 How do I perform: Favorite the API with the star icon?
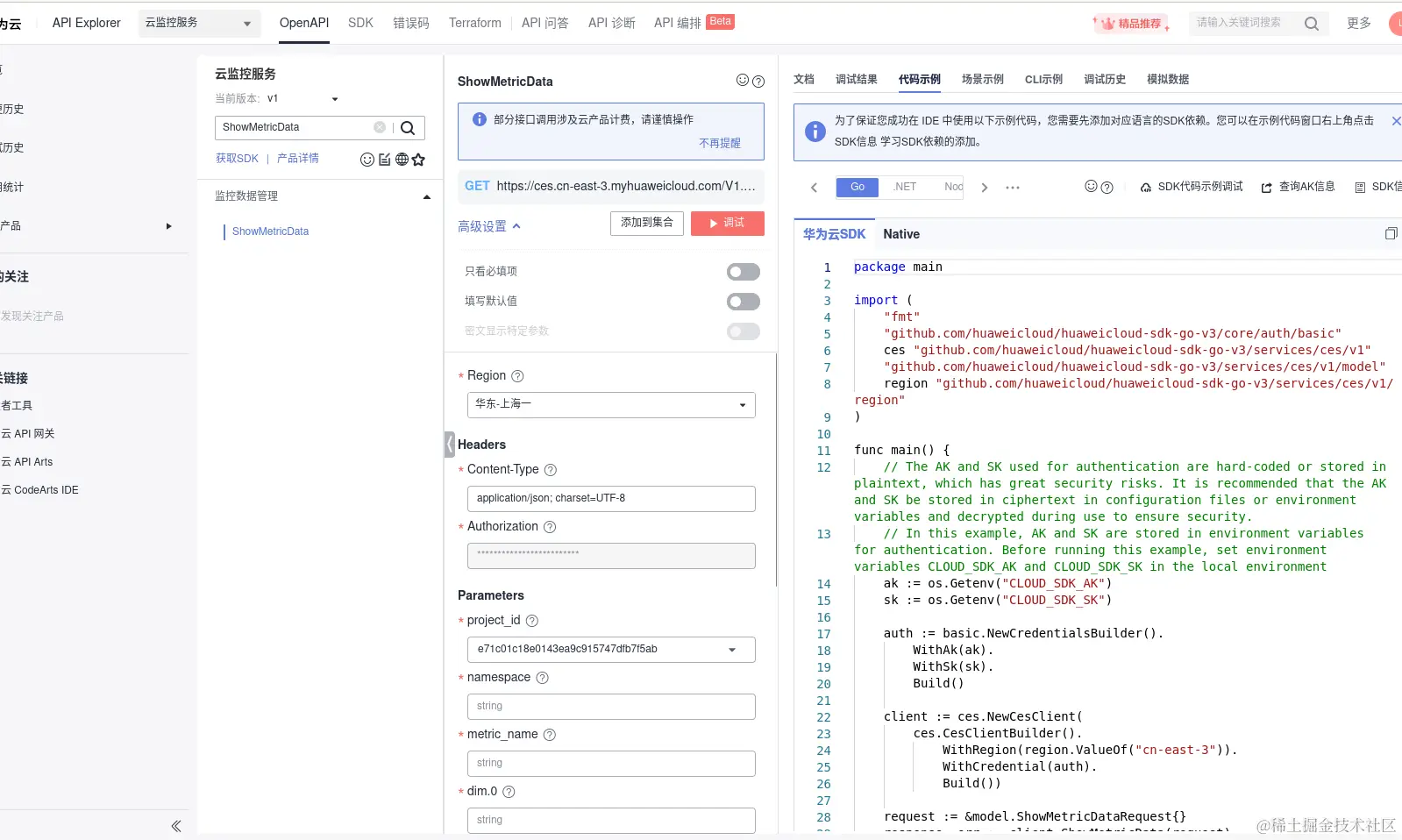pyautogui.click(x=418, y=159)
